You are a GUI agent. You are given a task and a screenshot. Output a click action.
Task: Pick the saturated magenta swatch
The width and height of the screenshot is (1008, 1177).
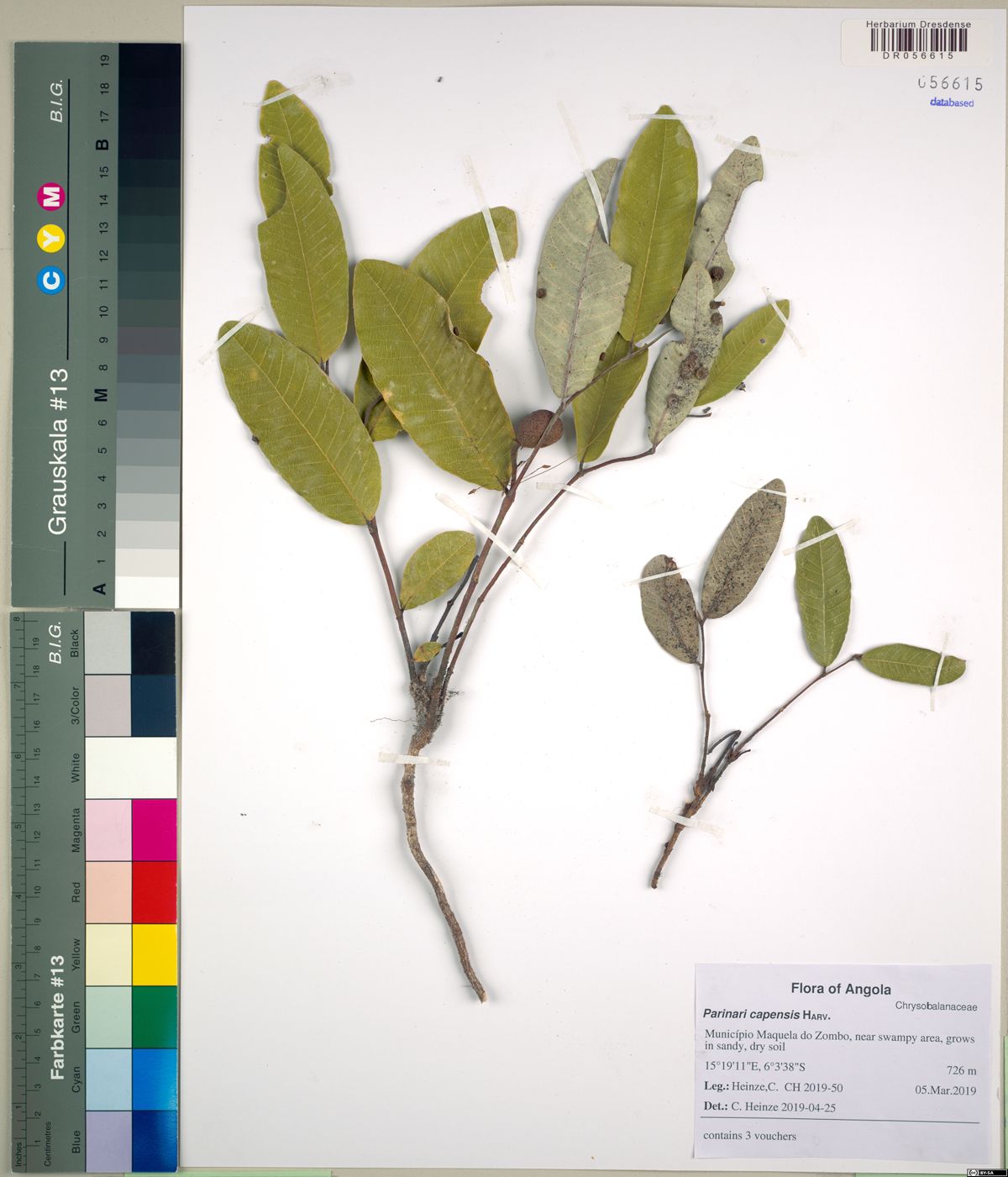tap(155, 830)
